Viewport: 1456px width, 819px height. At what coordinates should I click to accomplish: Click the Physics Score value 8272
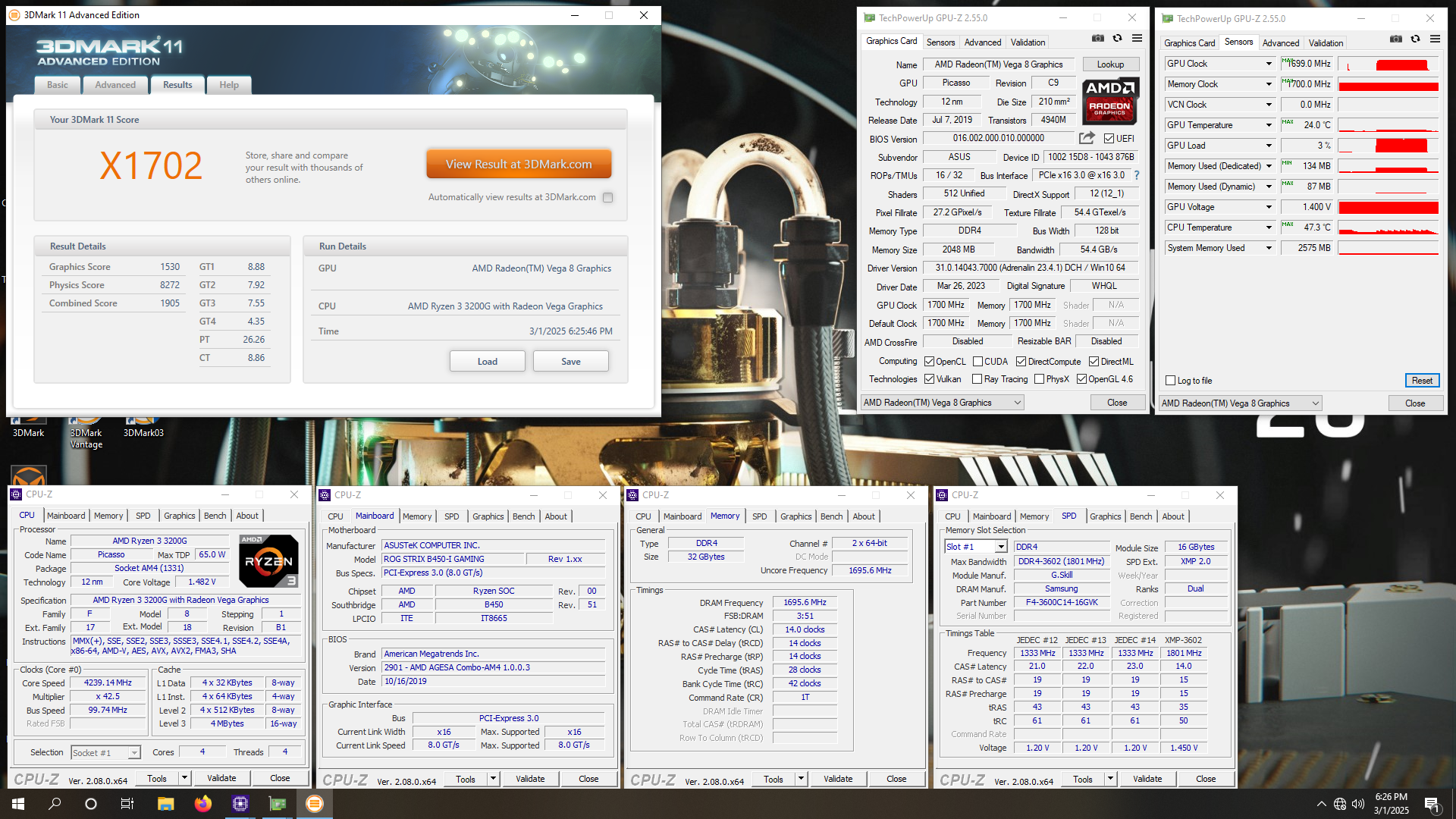click(170, 285)
